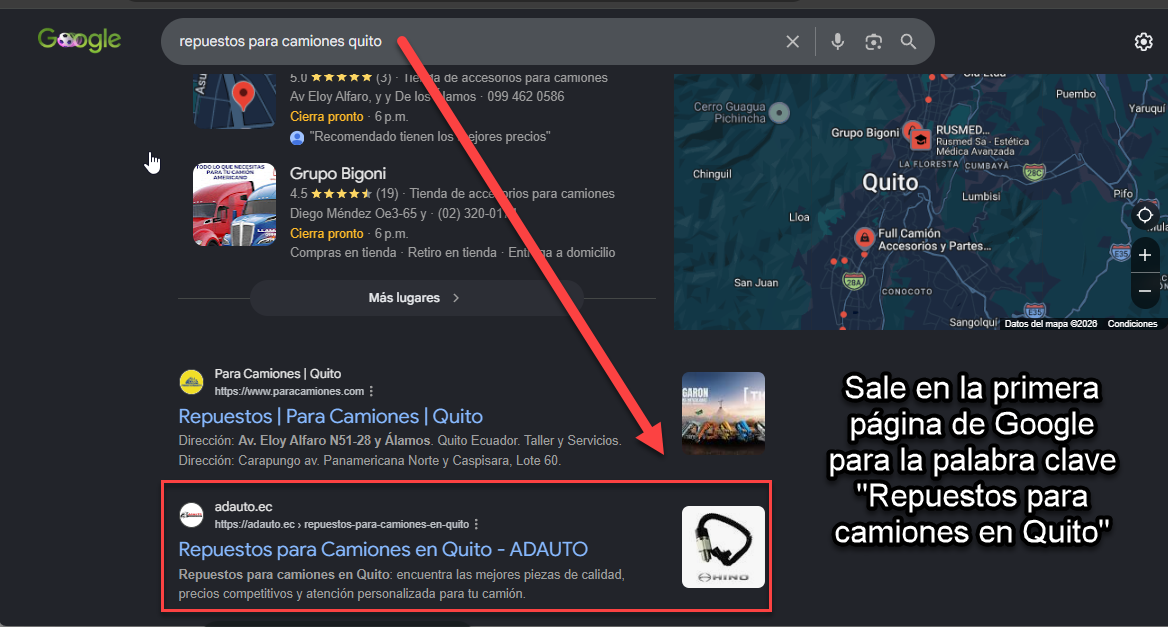
Task: Open quick settings gear icon
Action: [x=1143, y=42]
